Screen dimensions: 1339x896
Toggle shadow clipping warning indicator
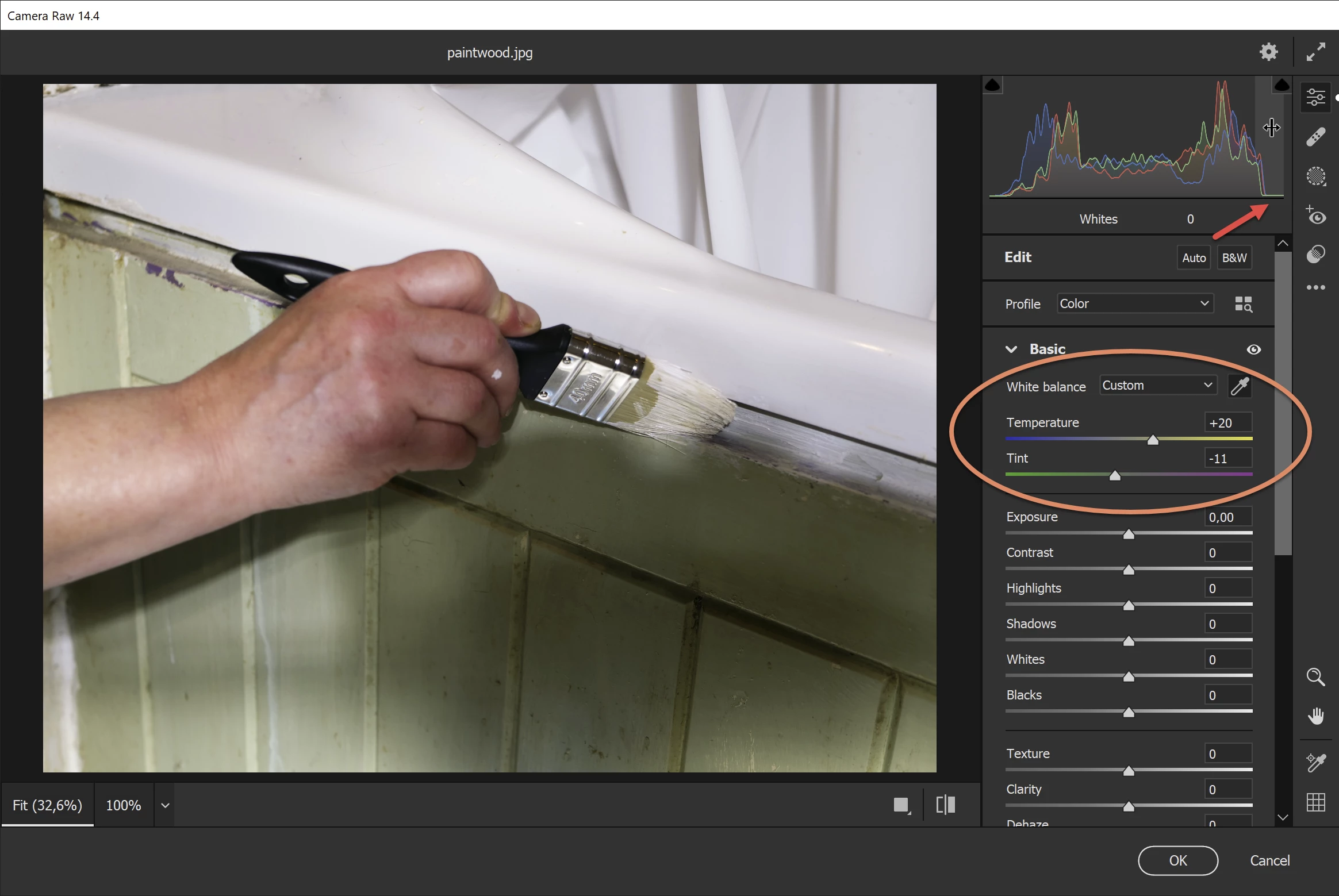tap(992, 86)
